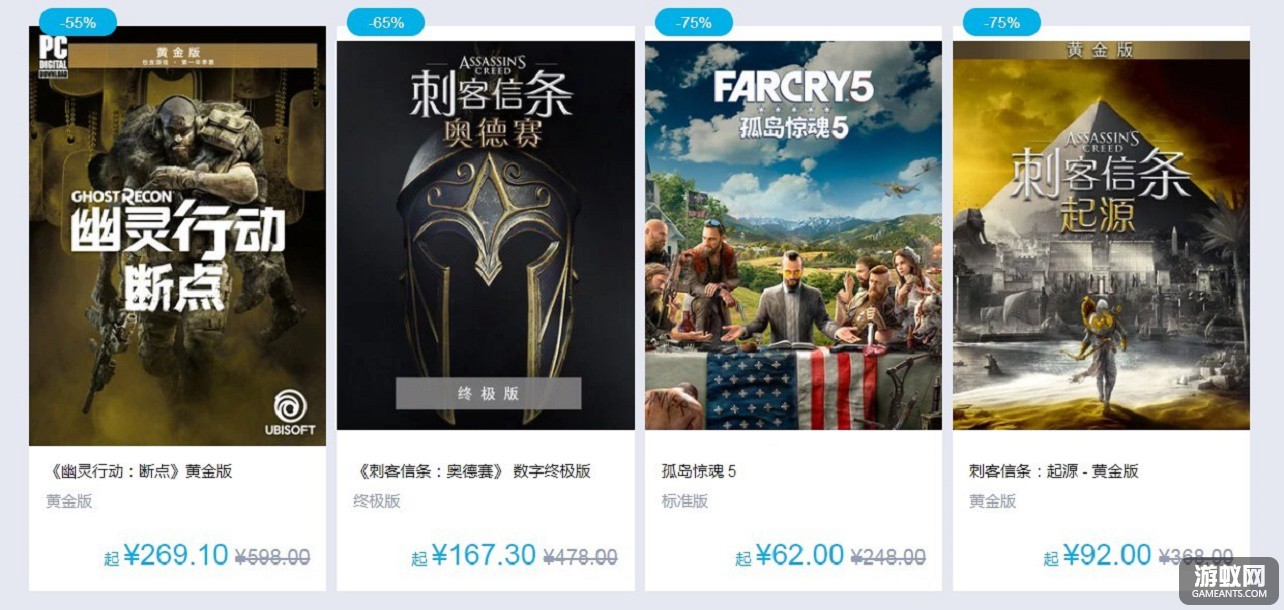Viewport: 1284px width, 610px height.
Task: Open 《刺客信条：奥德赛》数字终极版 title link
Action: [x=472, y=471]
